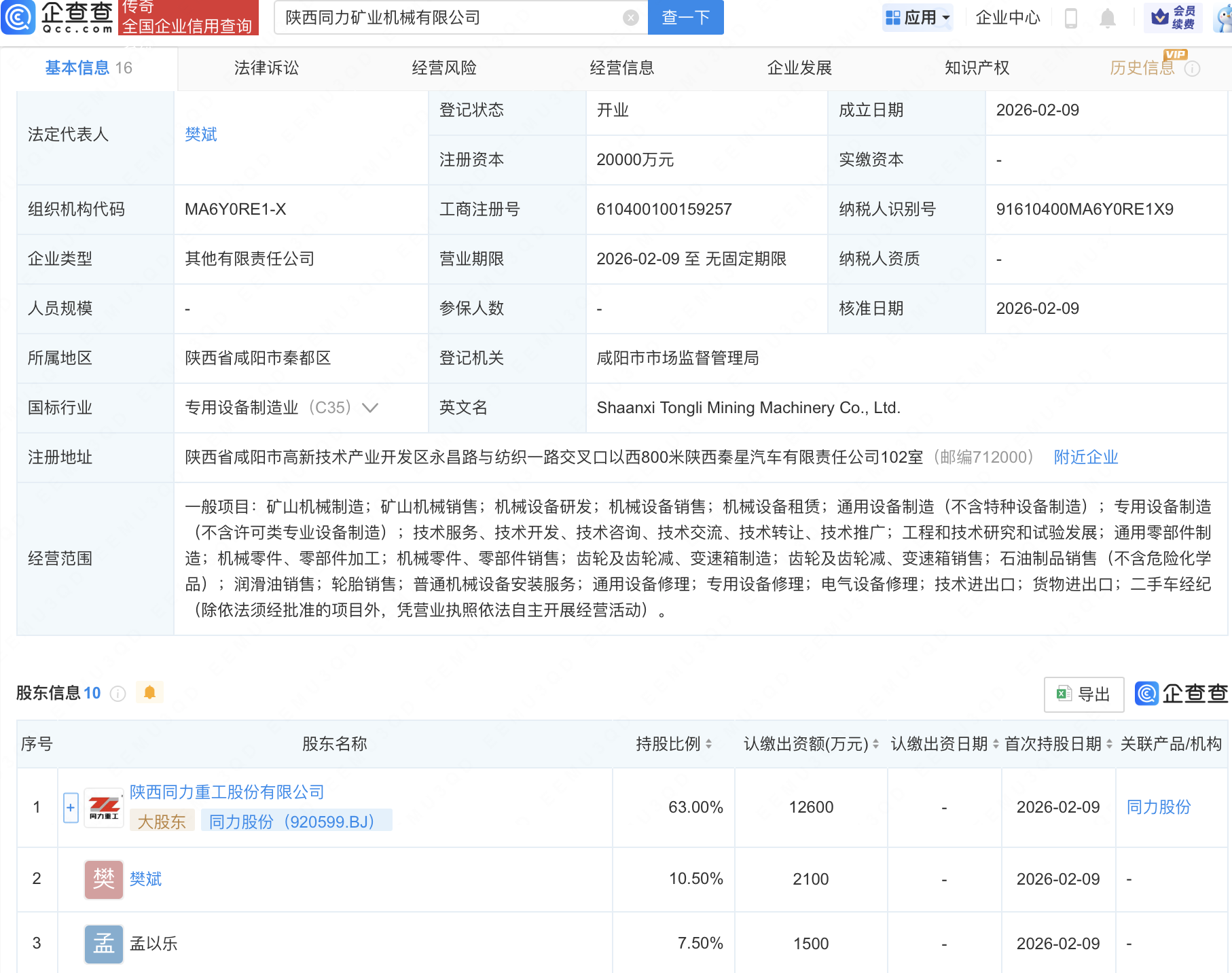Click the shareholder info tooltip icon
The height and width of the screenshot is (973, 1232).
point(118,694)
